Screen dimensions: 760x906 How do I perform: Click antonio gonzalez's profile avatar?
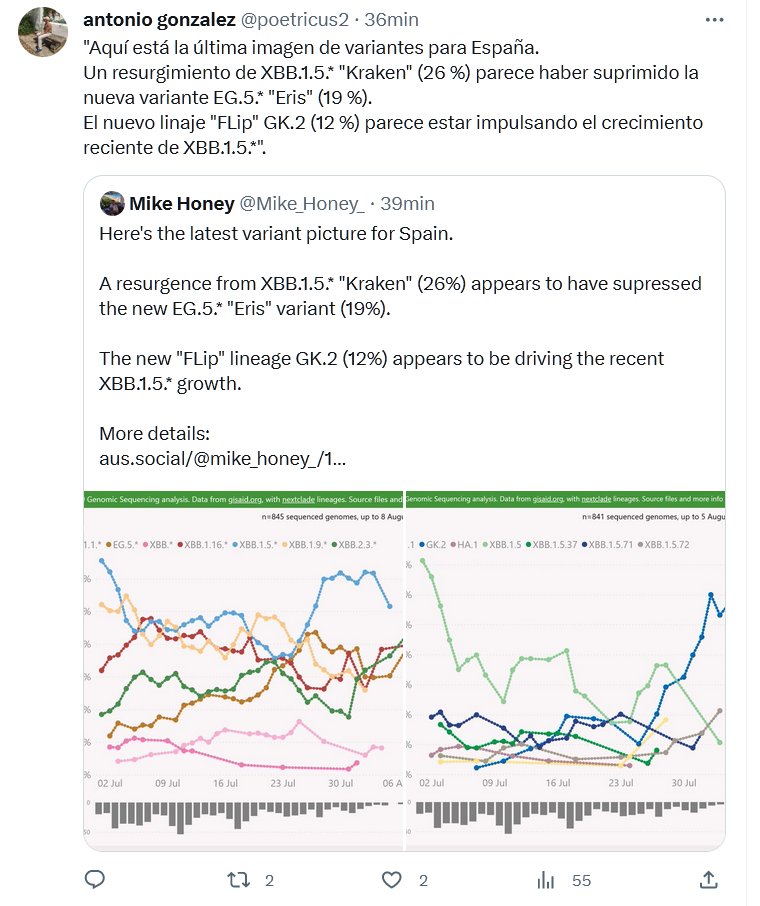pyautogui.click(x=43, y=32)
